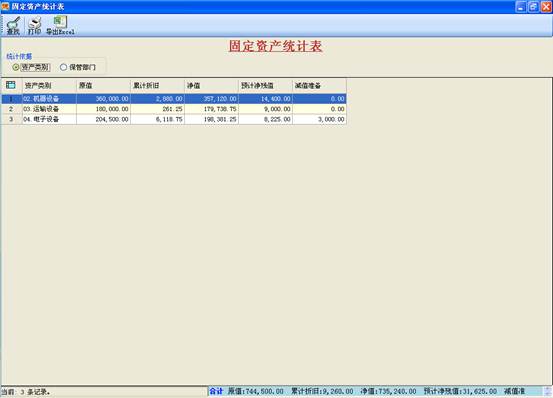Select the 资产类别 radio button
This screenshot has width=553, height=398.
16,67
